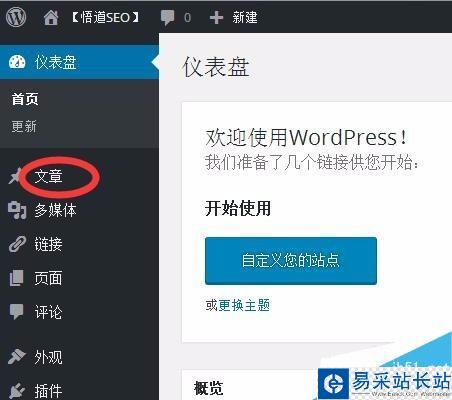Click the dashboard gauge icon
This screenshot has height=400, width=452.
coord(17,62)
